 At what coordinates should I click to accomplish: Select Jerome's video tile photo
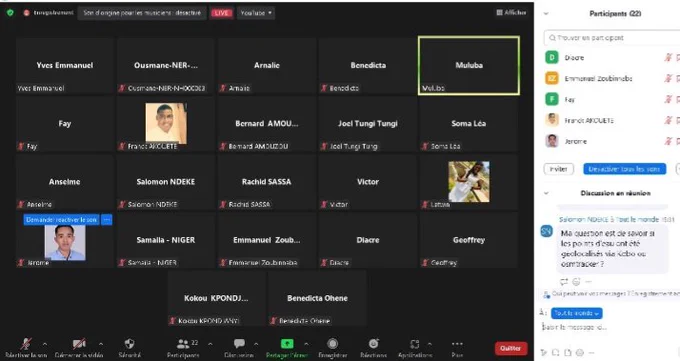65,243
